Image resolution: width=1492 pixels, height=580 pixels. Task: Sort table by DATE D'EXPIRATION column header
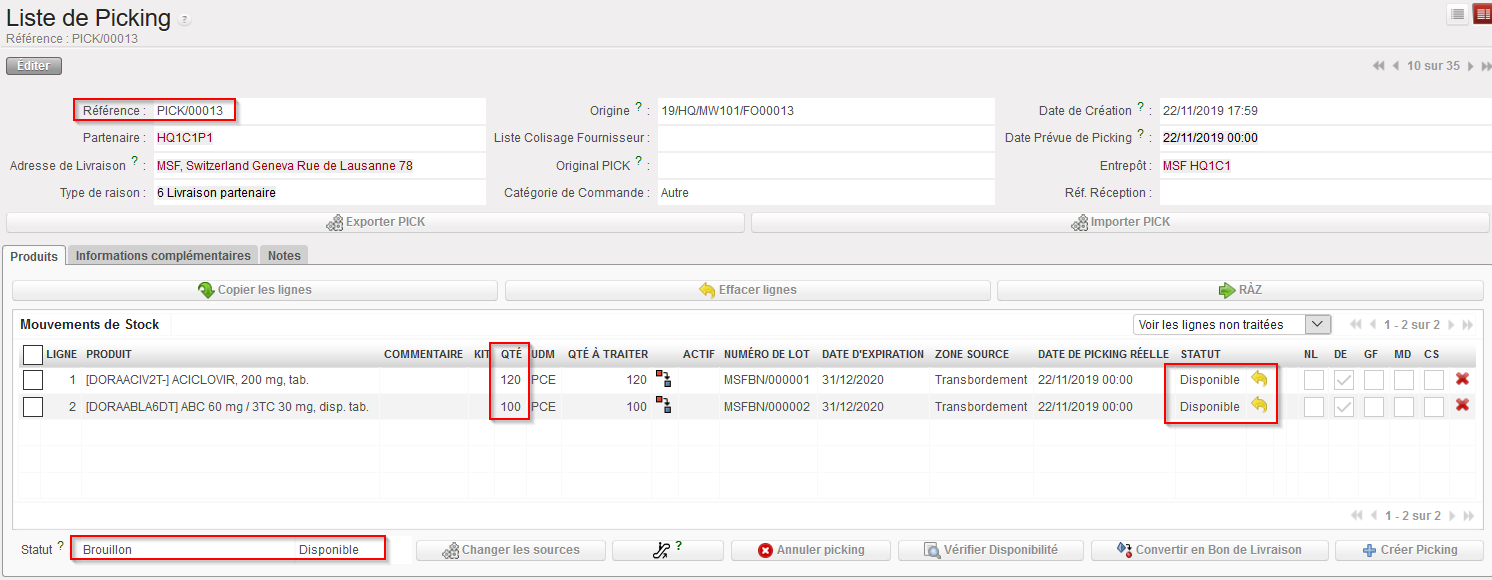(x=873, y=354)
